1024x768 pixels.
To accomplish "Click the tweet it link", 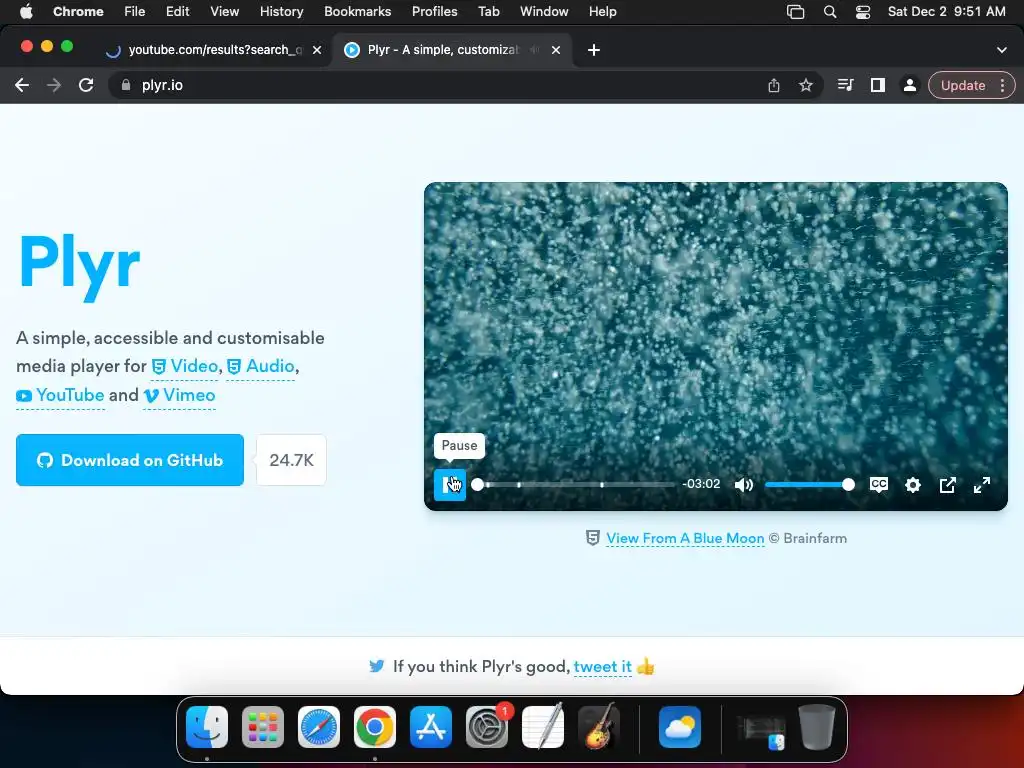I will 602,667.
